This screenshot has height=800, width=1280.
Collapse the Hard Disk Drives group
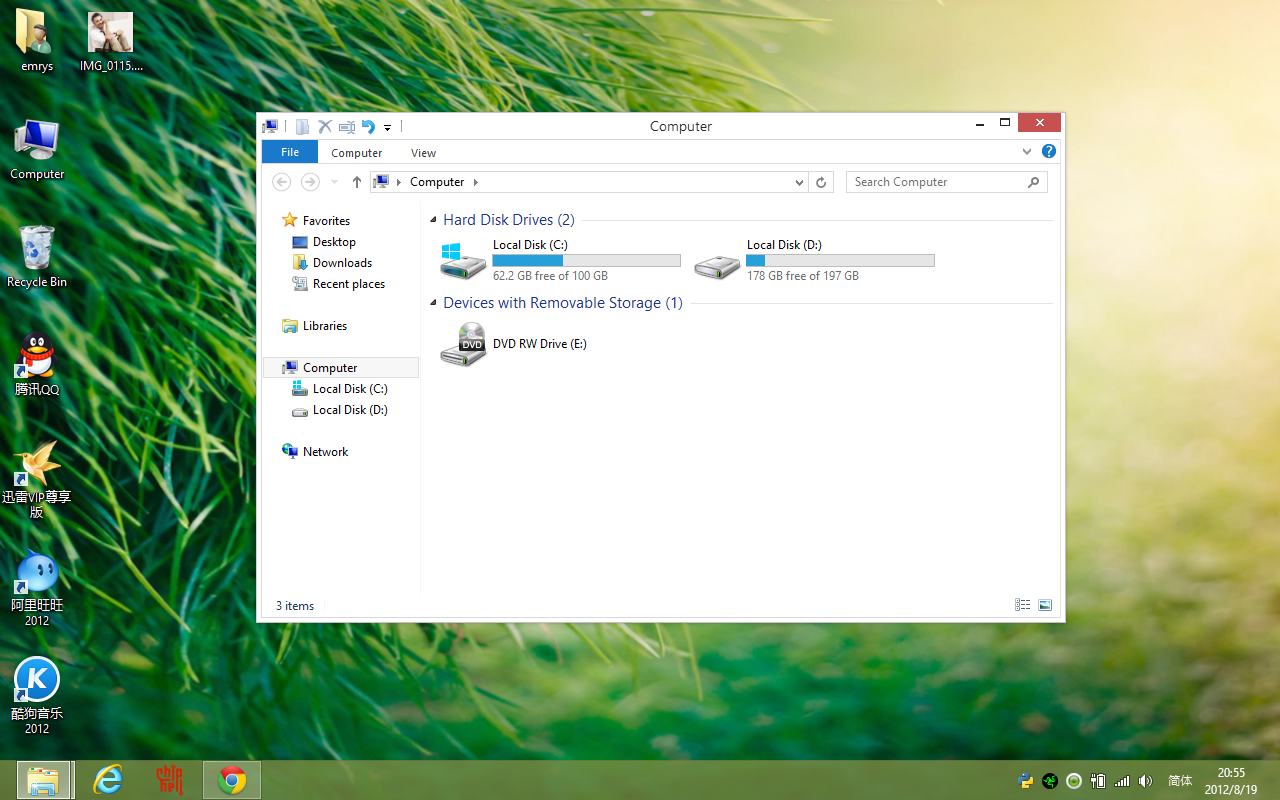[x=434, y=221]
